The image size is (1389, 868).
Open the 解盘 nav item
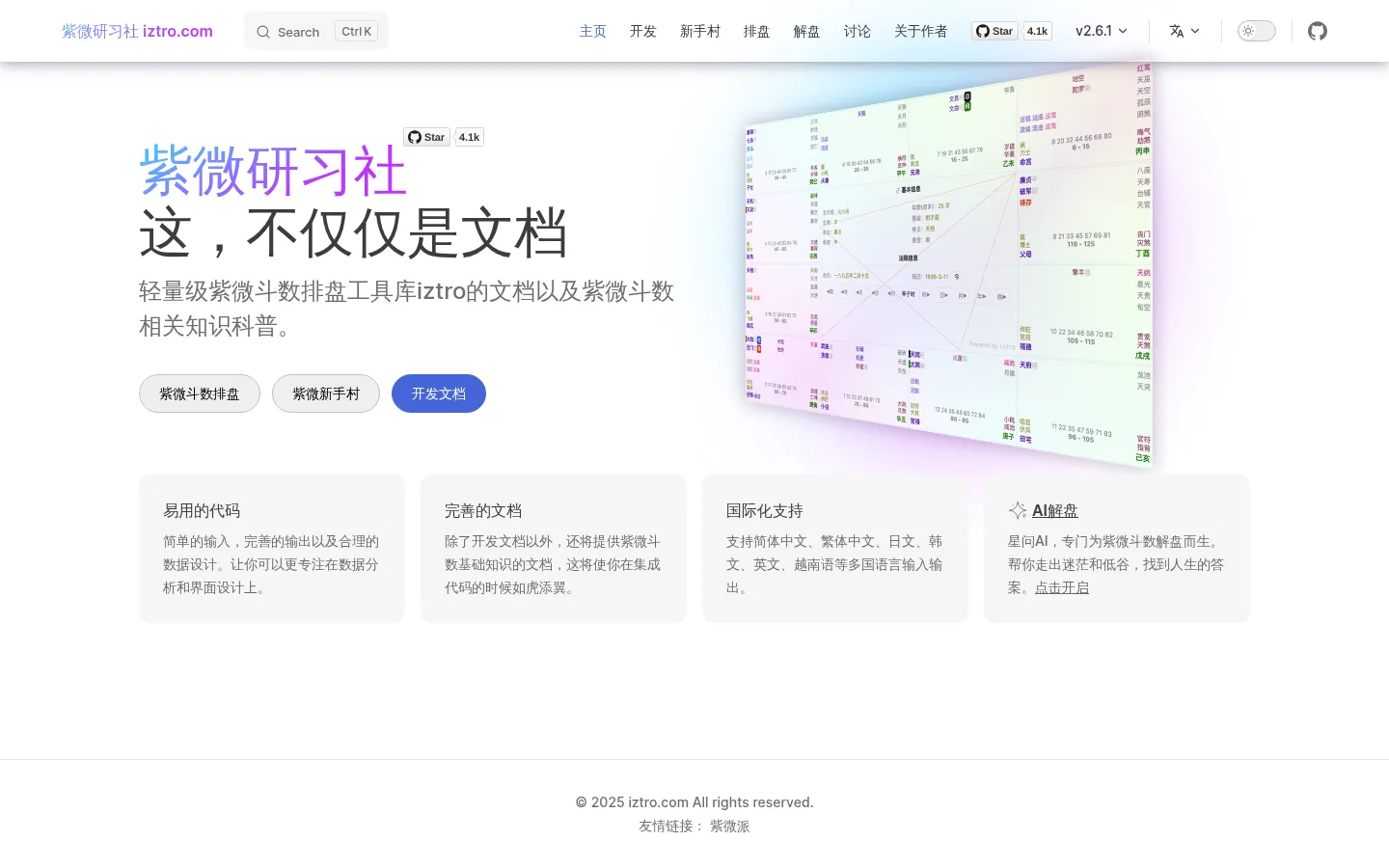pos(806,31)
